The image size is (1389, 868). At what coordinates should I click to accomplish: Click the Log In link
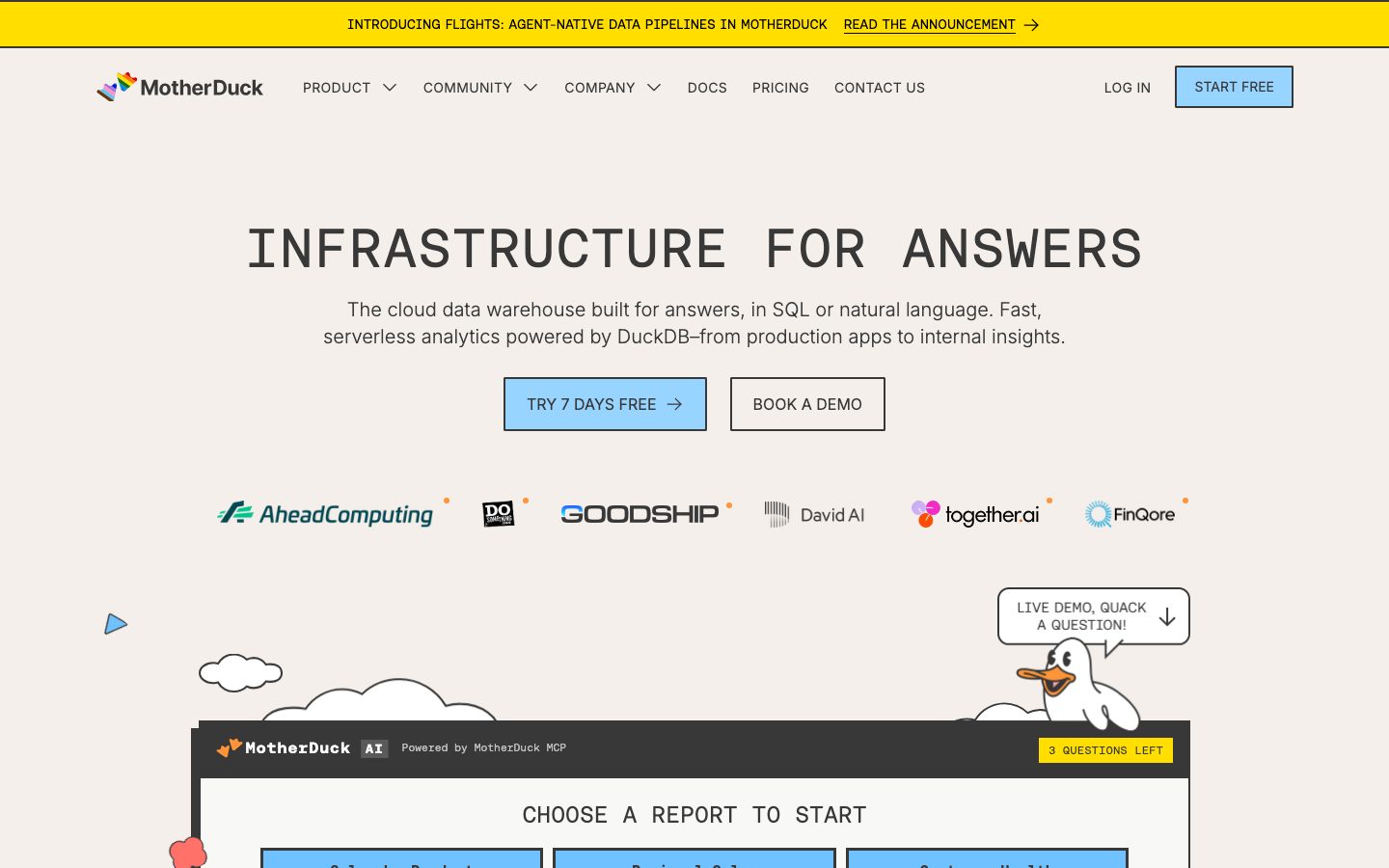[x=1128, y=88]
